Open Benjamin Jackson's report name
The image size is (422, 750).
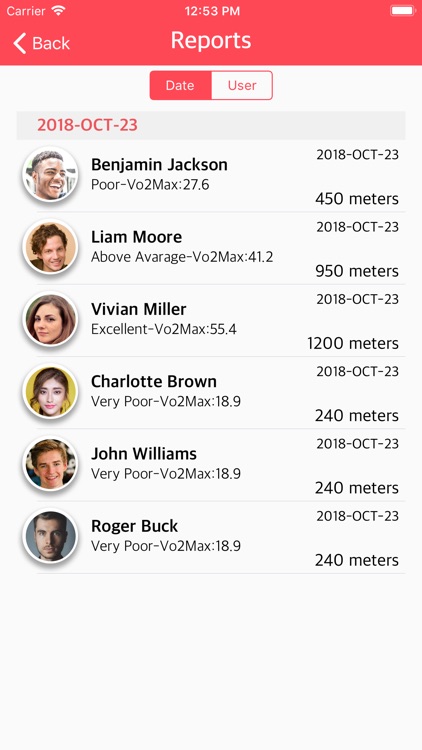pyautogui.click(x=159, y=165)
